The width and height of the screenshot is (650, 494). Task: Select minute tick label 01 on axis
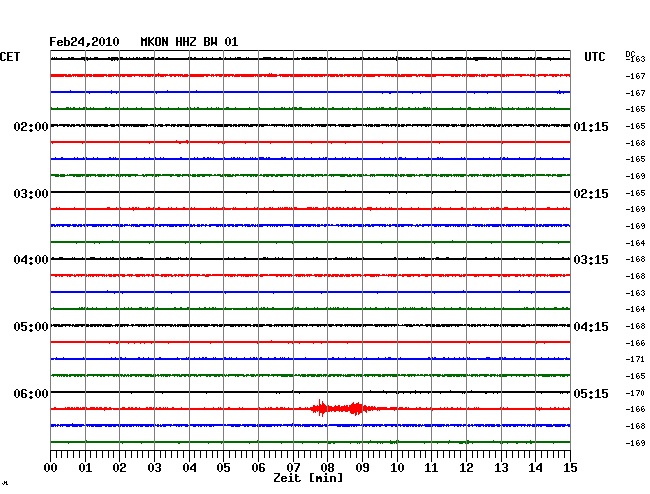click(85, 467)
